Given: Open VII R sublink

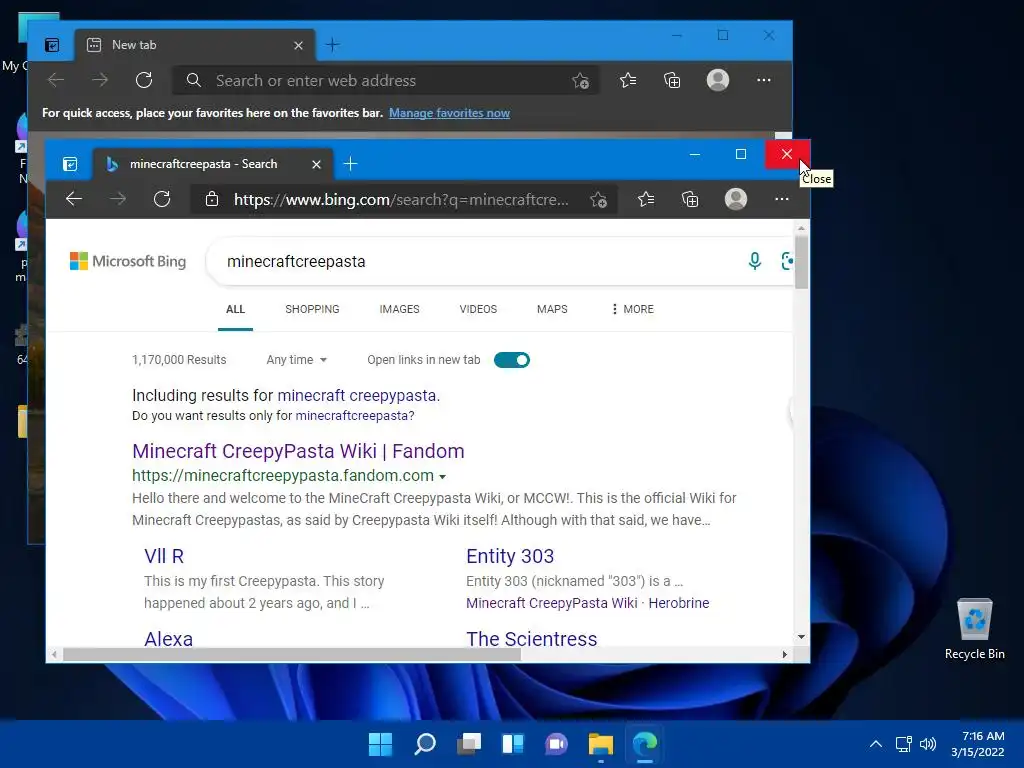Looking at the screenshot, I should (164, 556).
